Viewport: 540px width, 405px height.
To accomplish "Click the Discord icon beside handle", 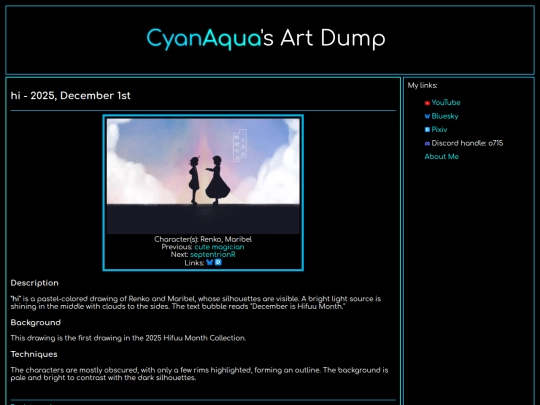I will [427, 144].
